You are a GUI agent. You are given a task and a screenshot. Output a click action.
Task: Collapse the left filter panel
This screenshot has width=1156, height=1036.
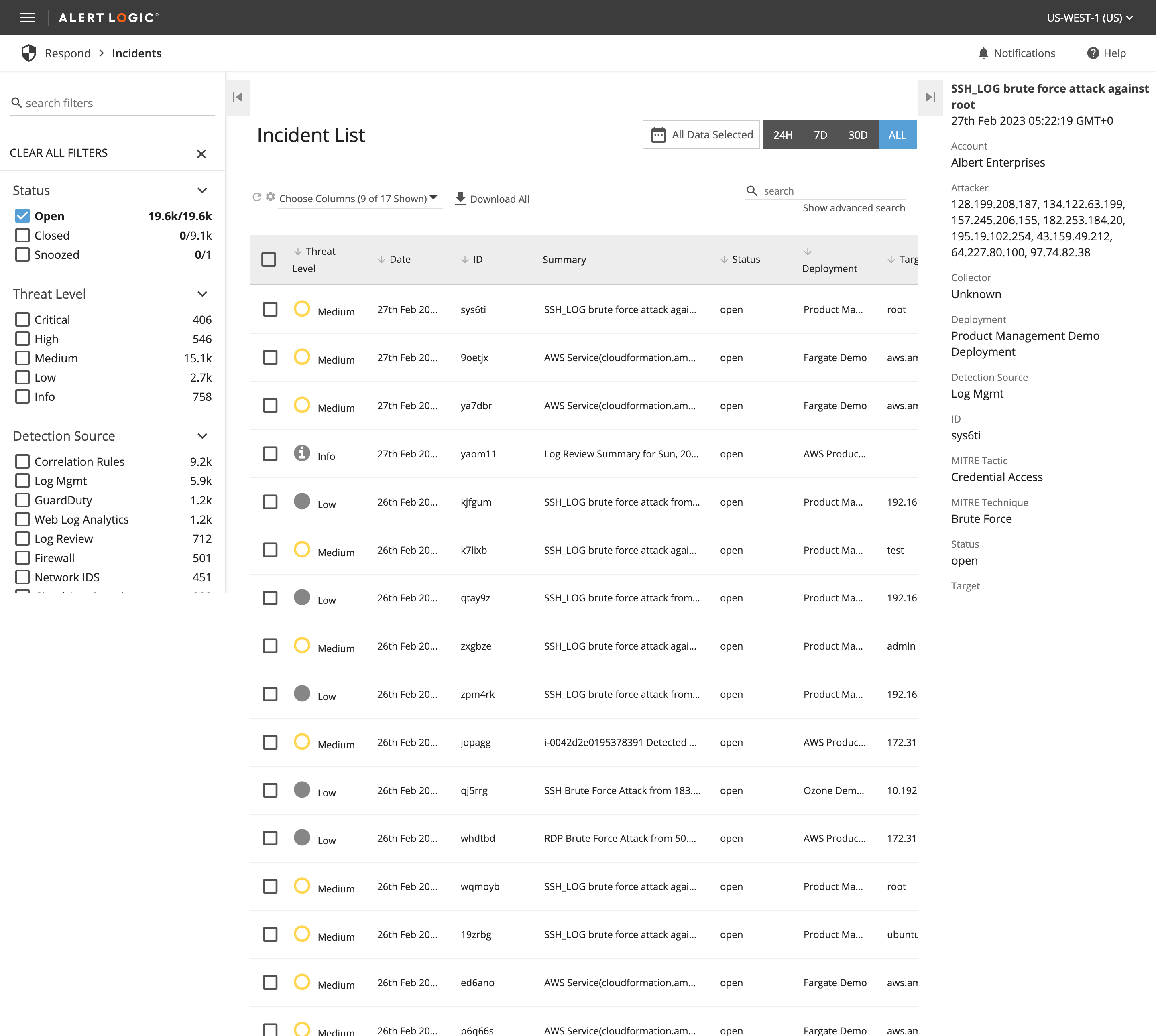[x=238, y=98]
